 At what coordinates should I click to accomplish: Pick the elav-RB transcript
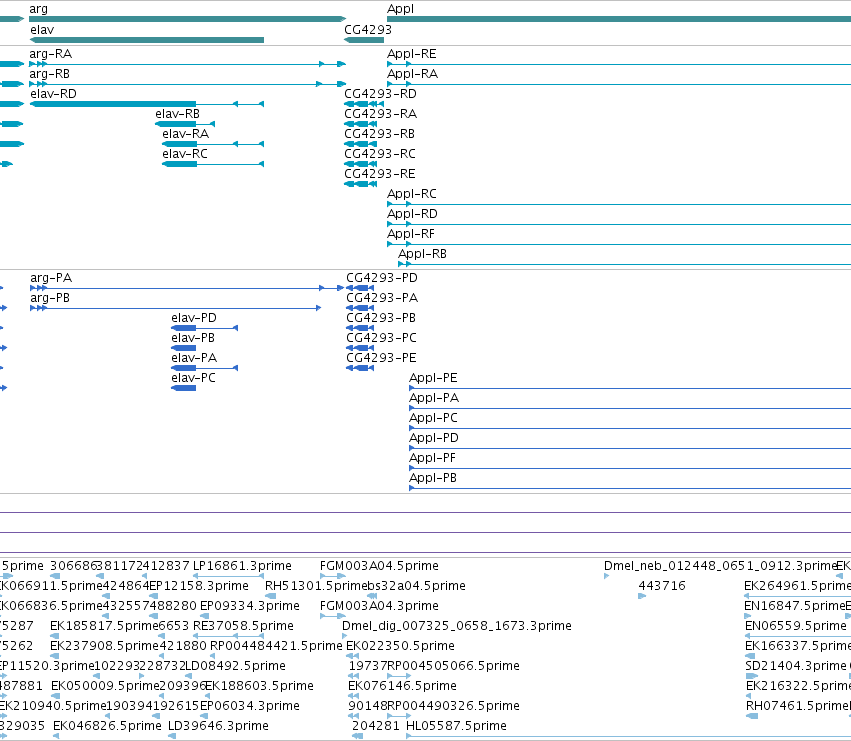coord(177,114)
